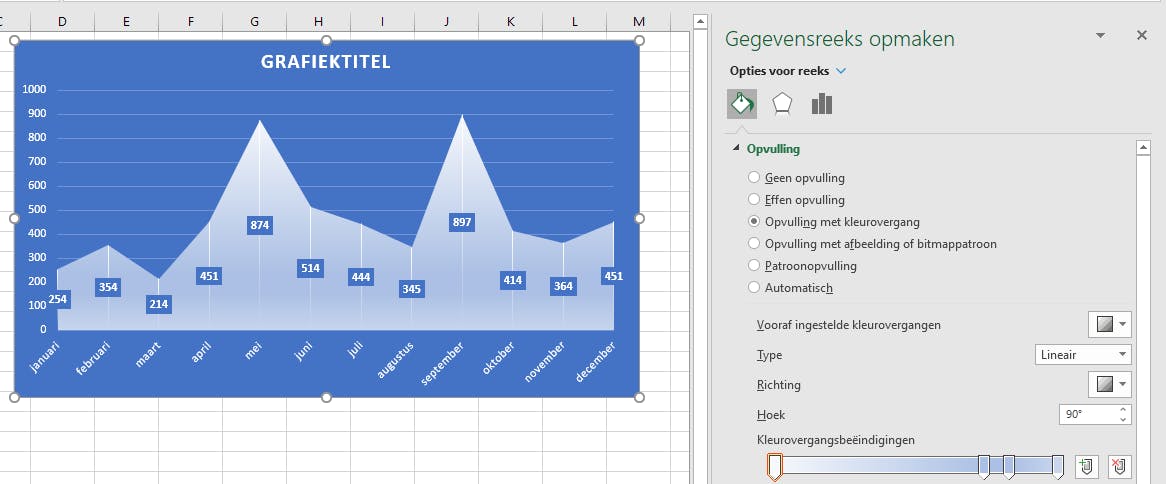Click the 'september' axis label
The height and width of the screenshot is (484, 1166).
(x=442, y=364)
